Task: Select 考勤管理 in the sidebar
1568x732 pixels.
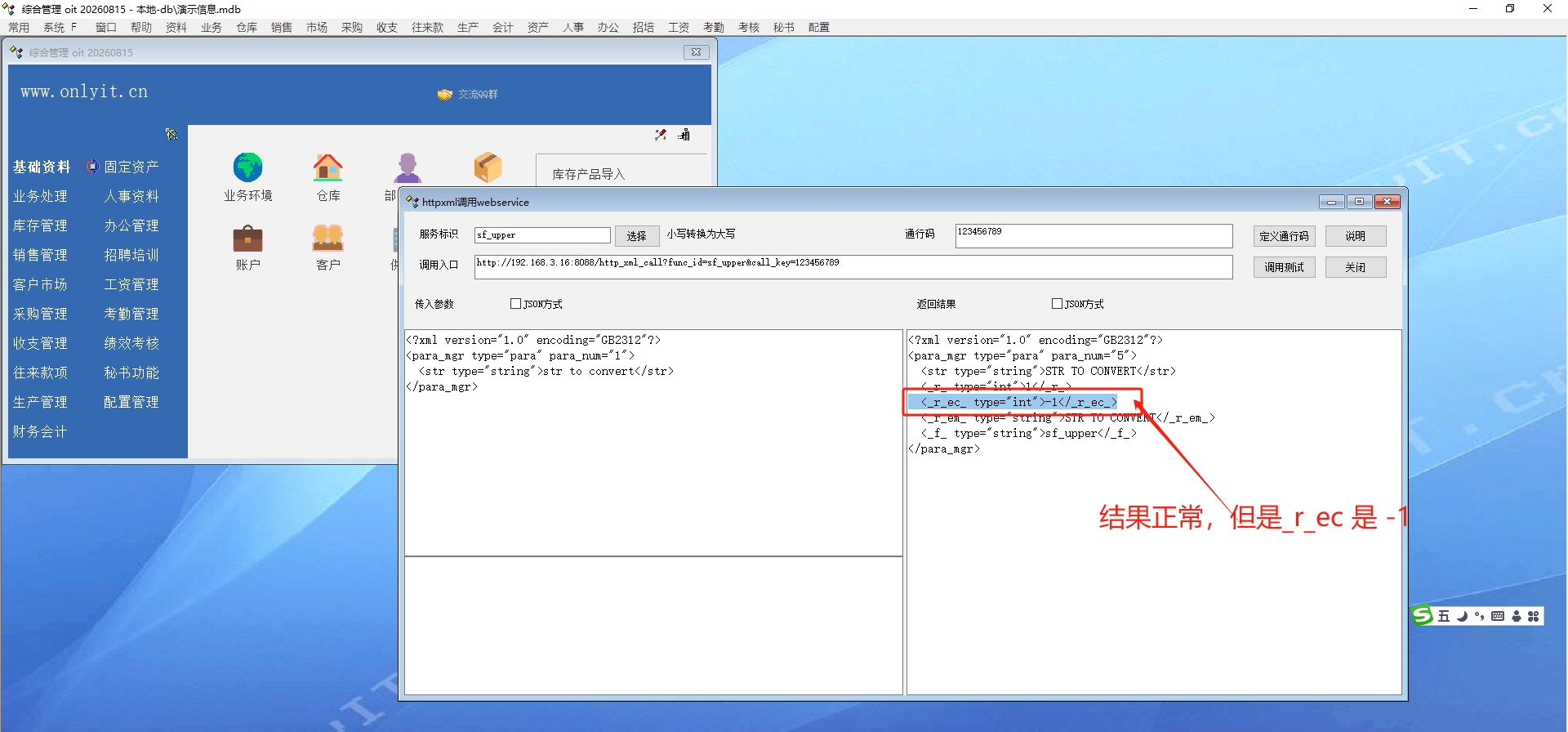Action: click(x=131, y=314)
